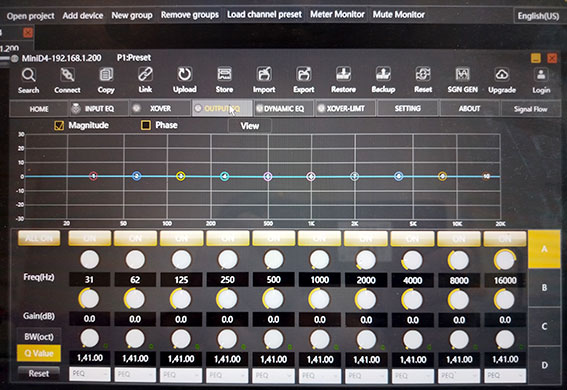Click the Export icon
Screen dimensions: 567x390
(x=304, y=74)
